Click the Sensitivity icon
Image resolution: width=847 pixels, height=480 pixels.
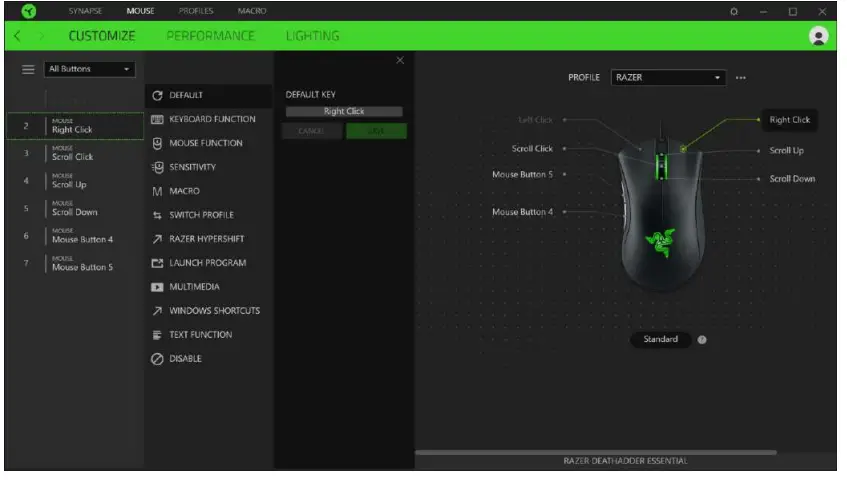coord(157,167)
